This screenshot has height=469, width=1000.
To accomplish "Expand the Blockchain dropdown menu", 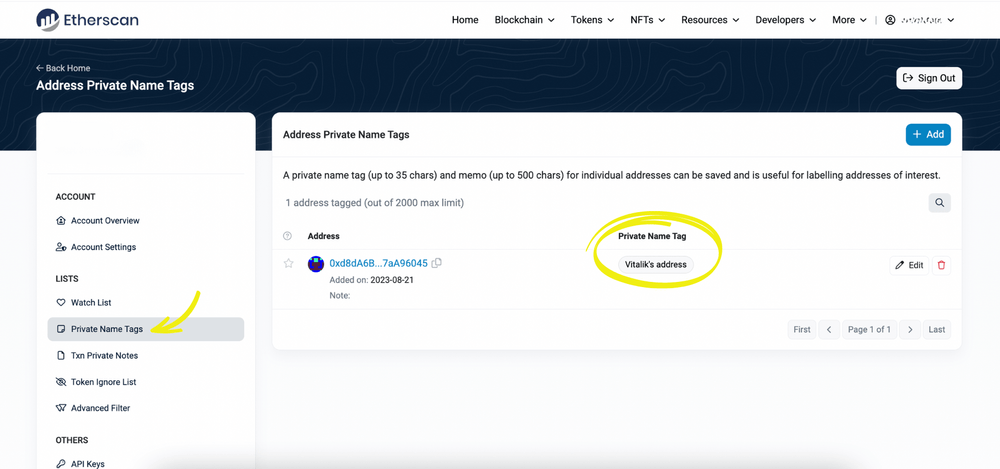I will 524,20.
